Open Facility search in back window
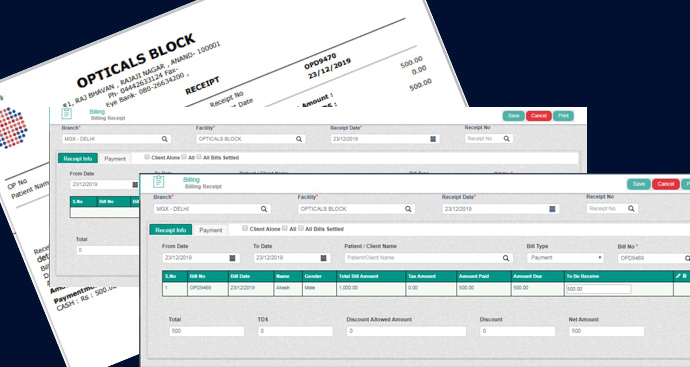This screenshot has width=690, height=367. pos(299,139)
